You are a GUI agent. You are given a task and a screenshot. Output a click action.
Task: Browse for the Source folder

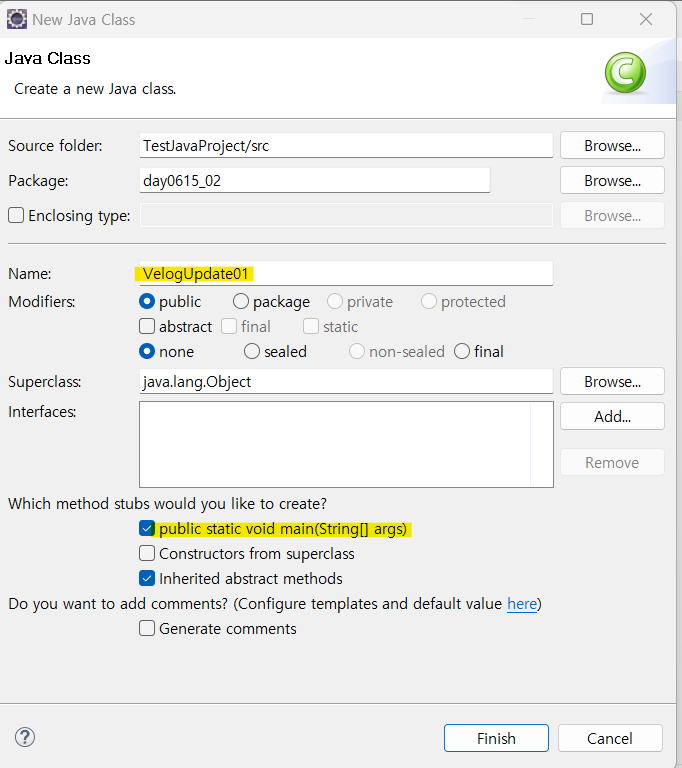[612, 145]
